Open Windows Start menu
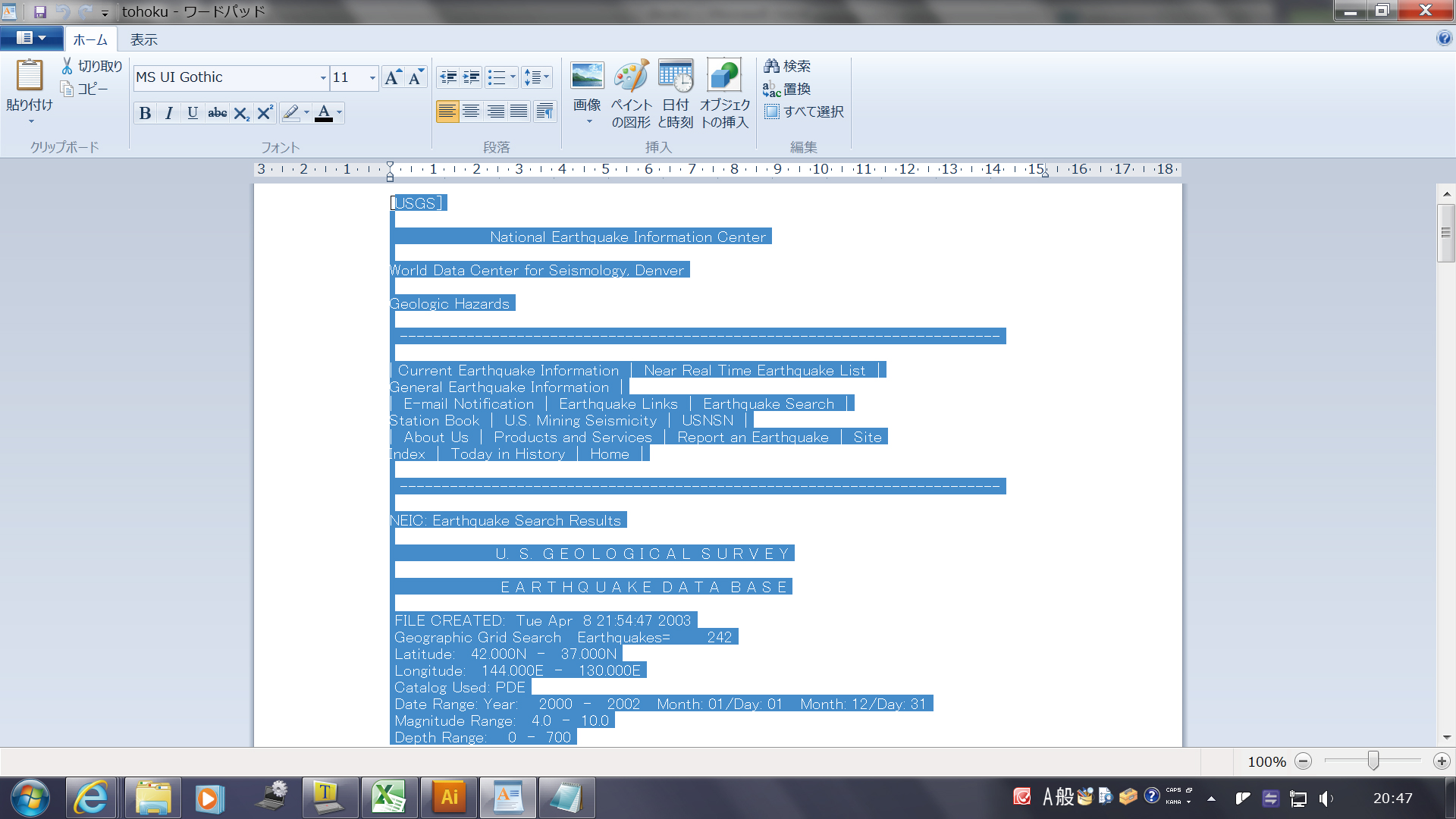Image resolution: width=1456 pixels, height=819 pixels. (x=30, y=798)
